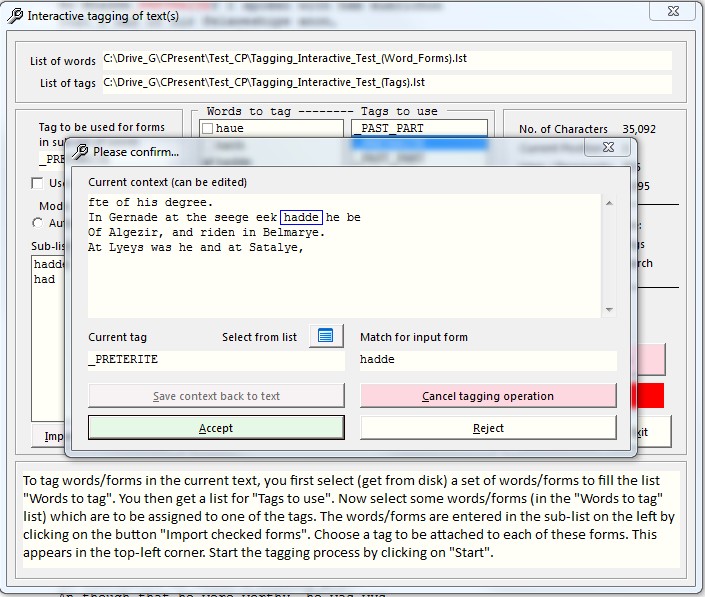Select the radio button under Mode
The image size is (705, 597).
pyautogui.click(x=38, y=223)
